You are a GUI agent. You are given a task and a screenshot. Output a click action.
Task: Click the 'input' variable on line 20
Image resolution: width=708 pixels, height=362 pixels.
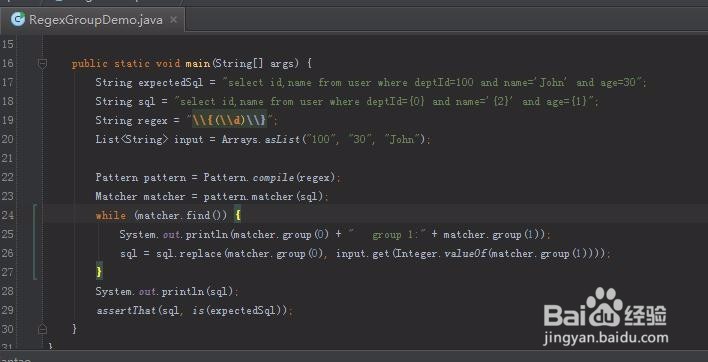(189, 139)
